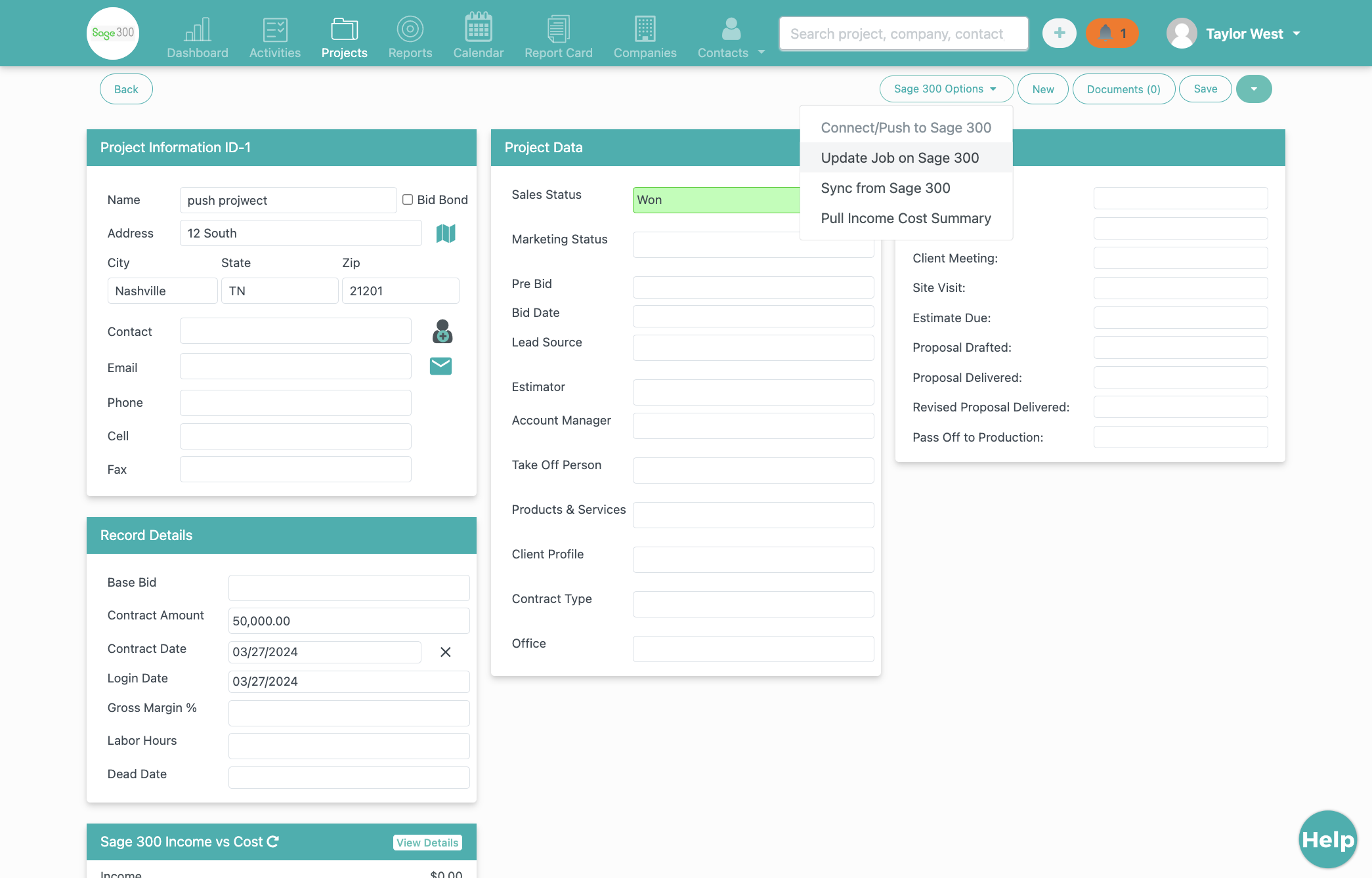Click the Sage 300 logo
This screenshot has width=1372, height=878.
(x=113, y=33)
